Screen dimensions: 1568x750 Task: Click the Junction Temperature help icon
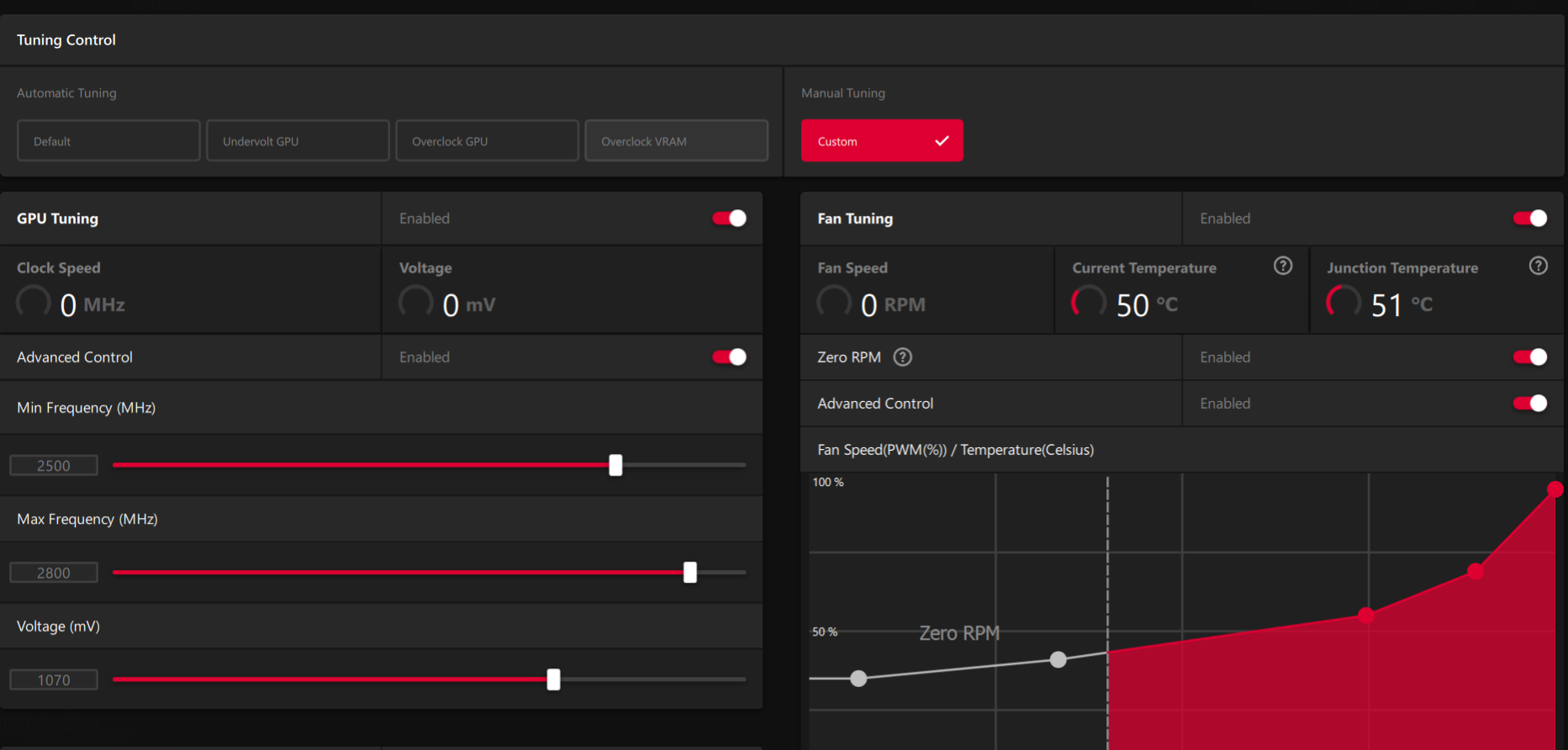pos(1538,266)
